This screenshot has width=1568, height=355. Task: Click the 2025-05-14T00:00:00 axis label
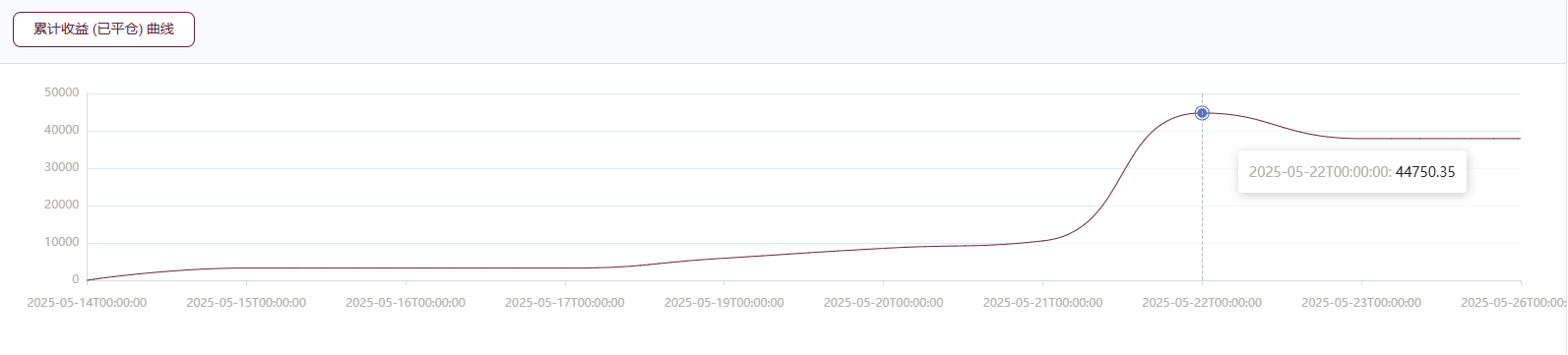pyautogui.click(x=87, y=303)
